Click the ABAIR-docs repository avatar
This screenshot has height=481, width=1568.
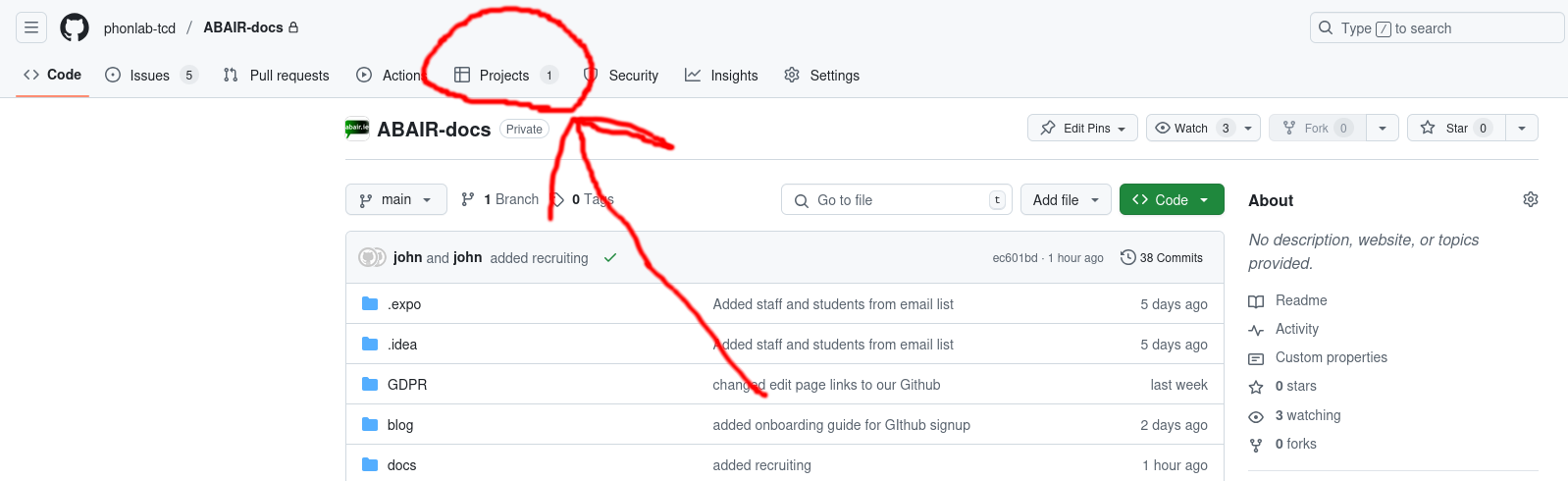click(357, 129)
